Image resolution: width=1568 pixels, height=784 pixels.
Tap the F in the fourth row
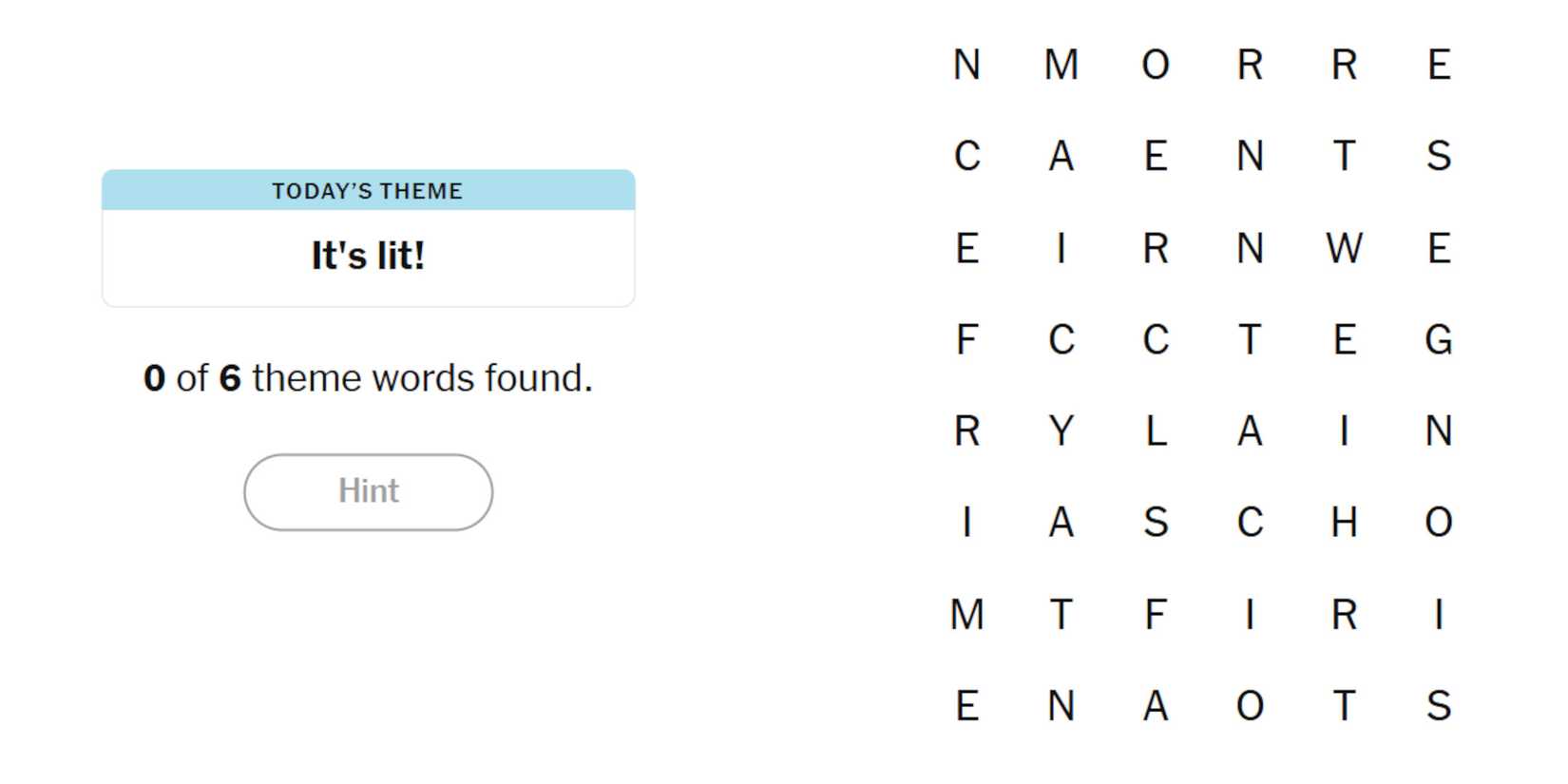(x=966, y=339)
